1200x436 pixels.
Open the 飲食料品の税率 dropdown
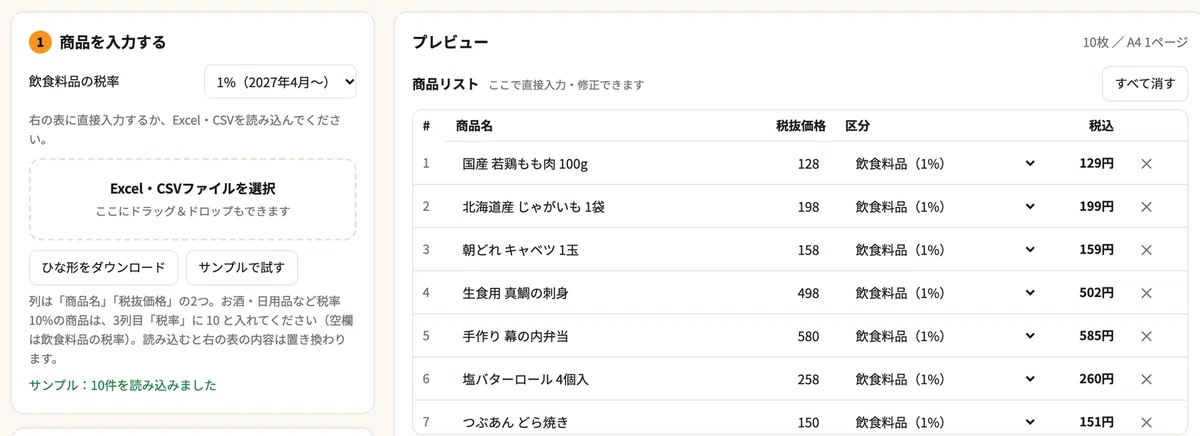[280, 81]
